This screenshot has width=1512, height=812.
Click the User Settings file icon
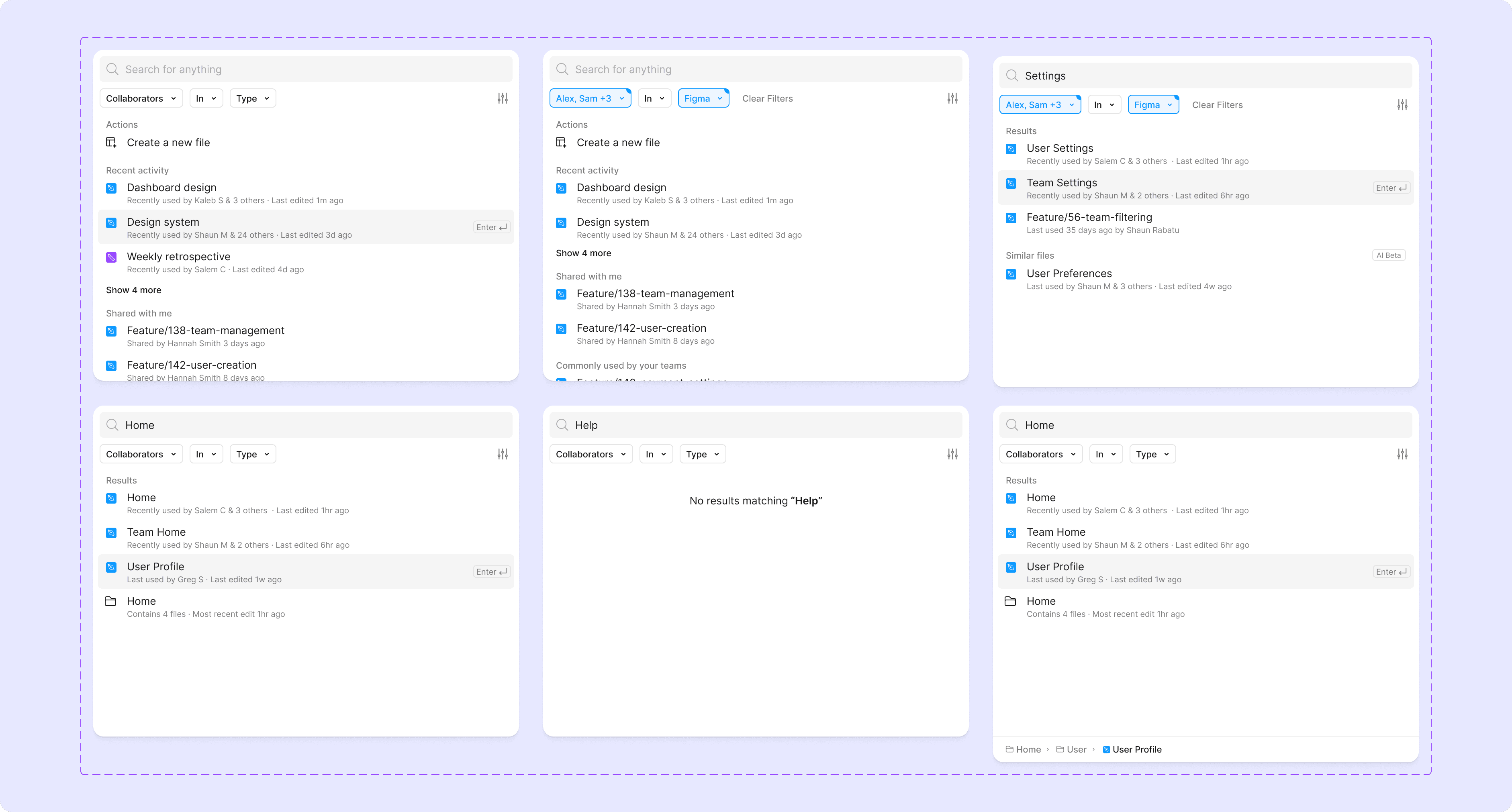pos(1011,149)
